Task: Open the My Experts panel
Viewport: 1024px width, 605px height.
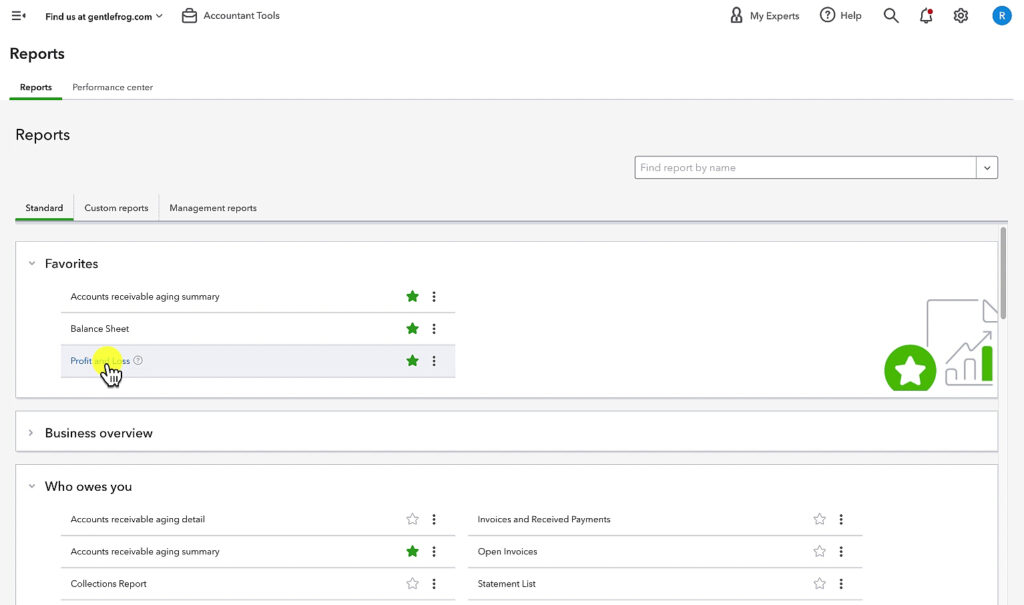Action: (765, 16)
